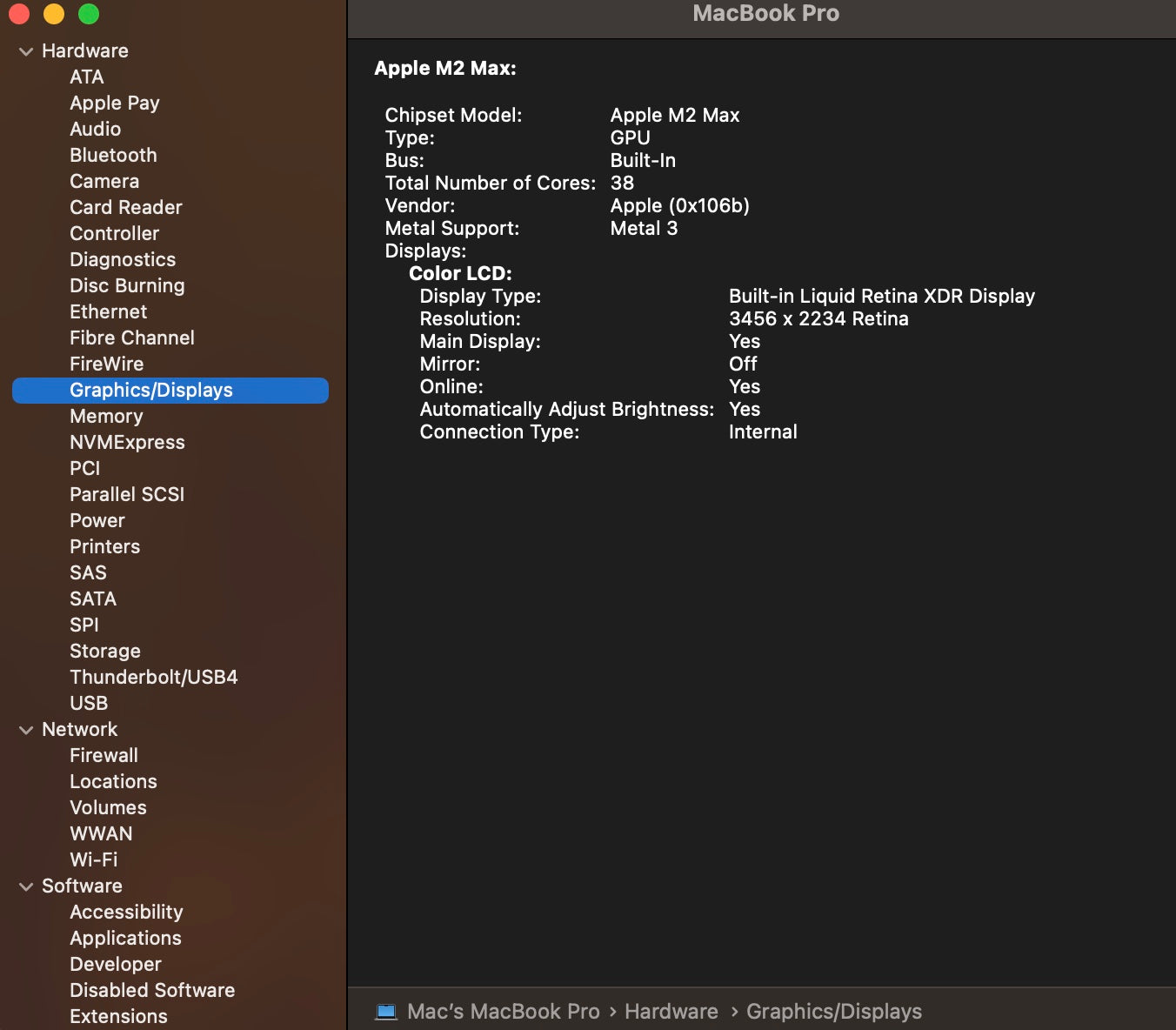Select Thunderbolt/USB4 in sidebar
Viewport: 1176px width, 1030px height.
point(153,678)
